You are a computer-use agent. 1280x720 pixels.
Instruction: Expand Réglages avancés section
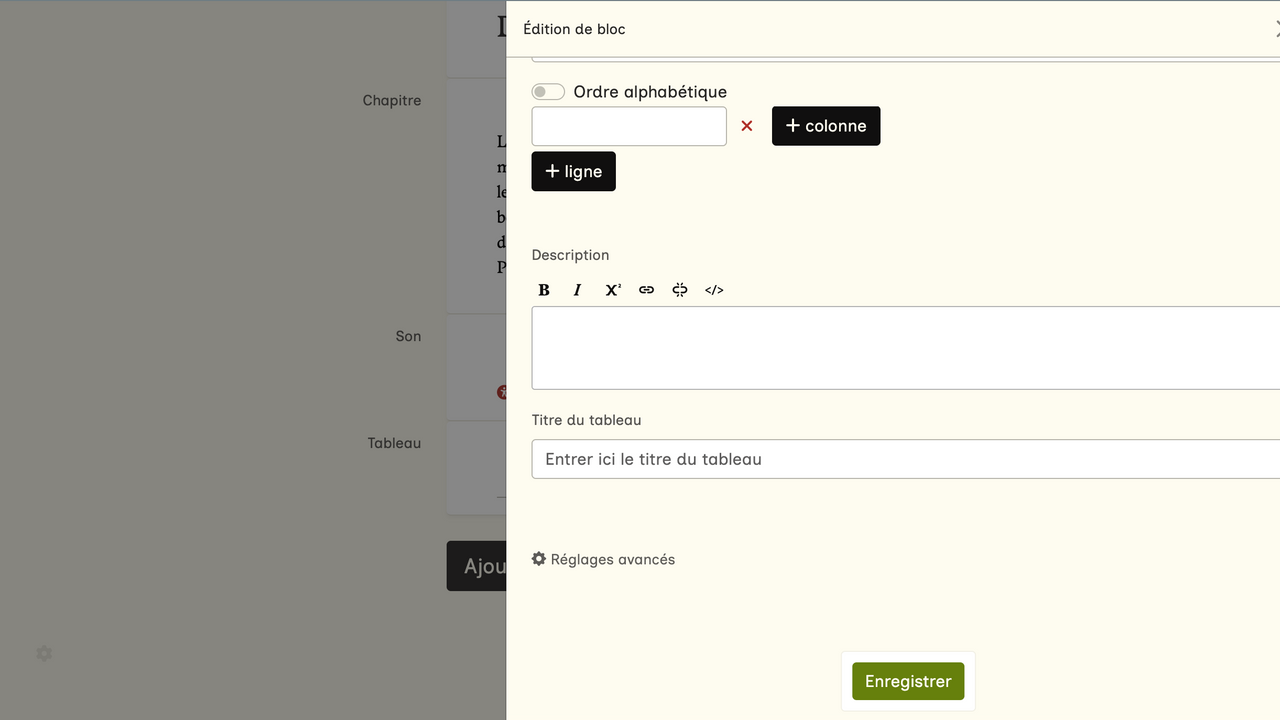603,559
